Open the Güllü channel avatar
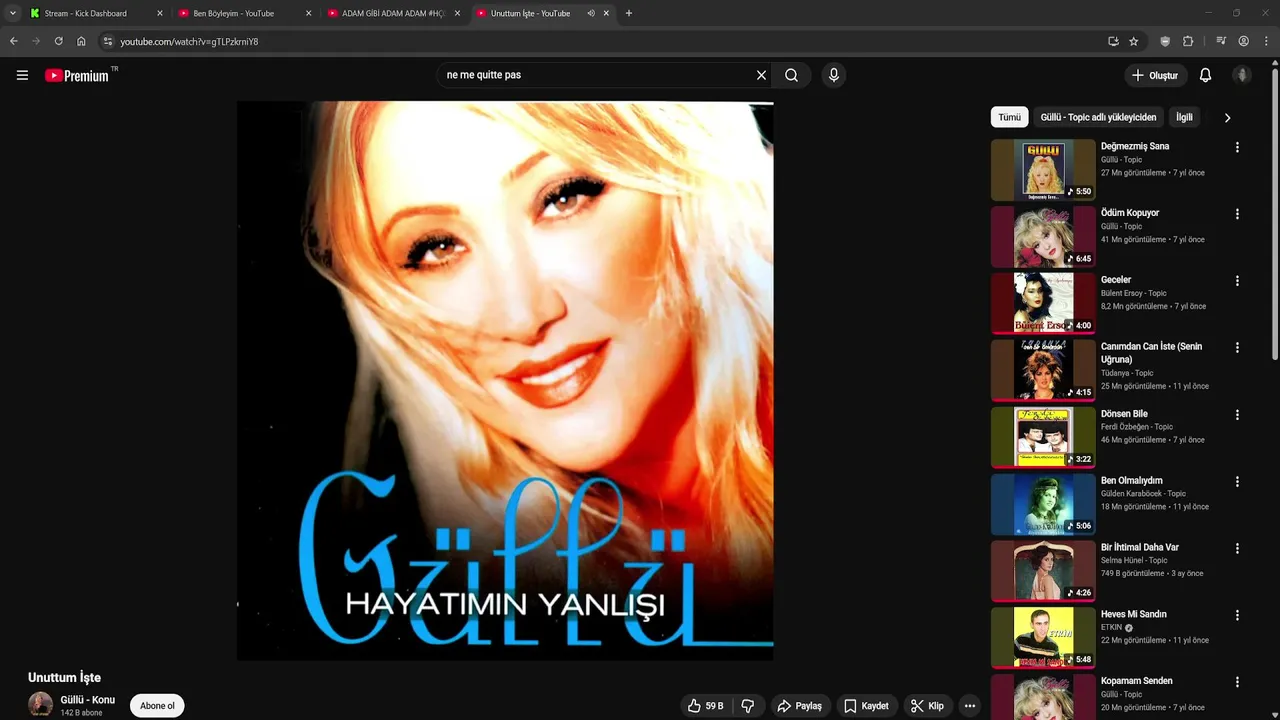Viewport: 1280px width, 720px height. point(41,705)
